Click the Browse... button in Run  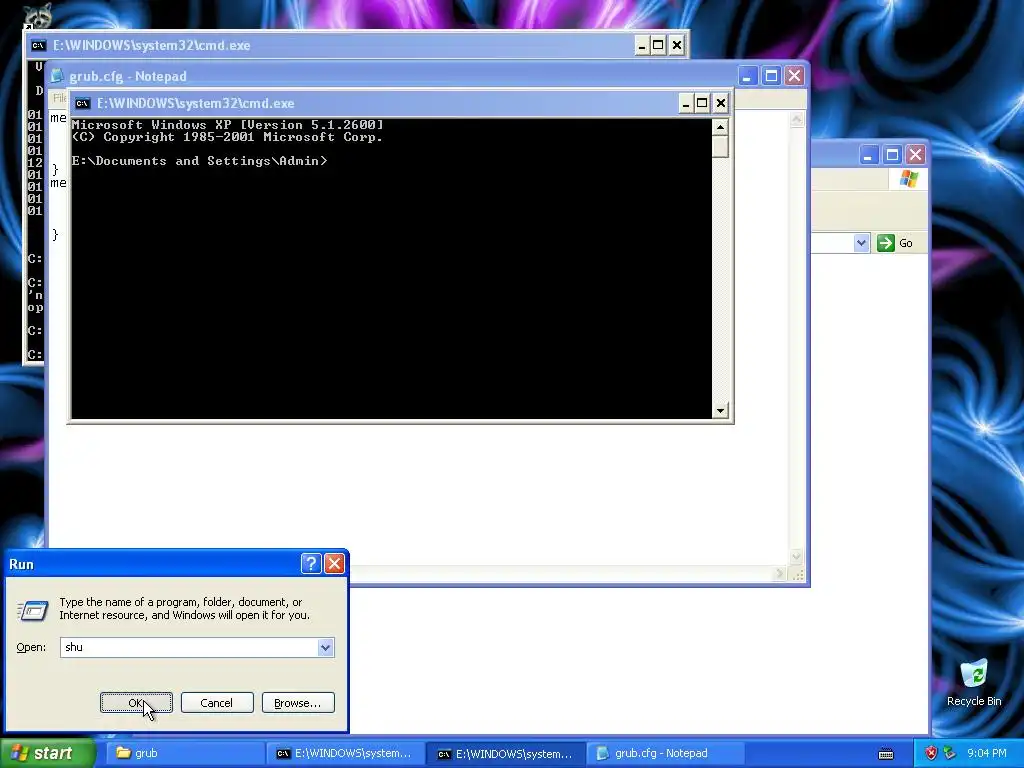[x=298, y=703]
